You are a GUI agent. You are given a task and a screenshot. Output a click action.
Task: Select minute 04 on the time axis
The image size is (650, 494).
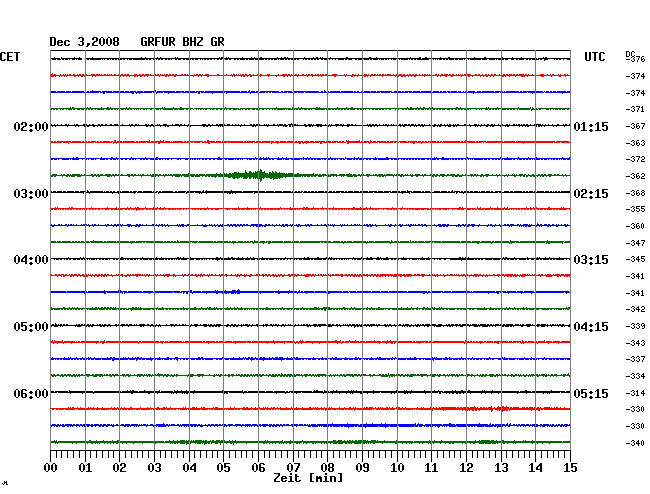[x=189, y=468]
